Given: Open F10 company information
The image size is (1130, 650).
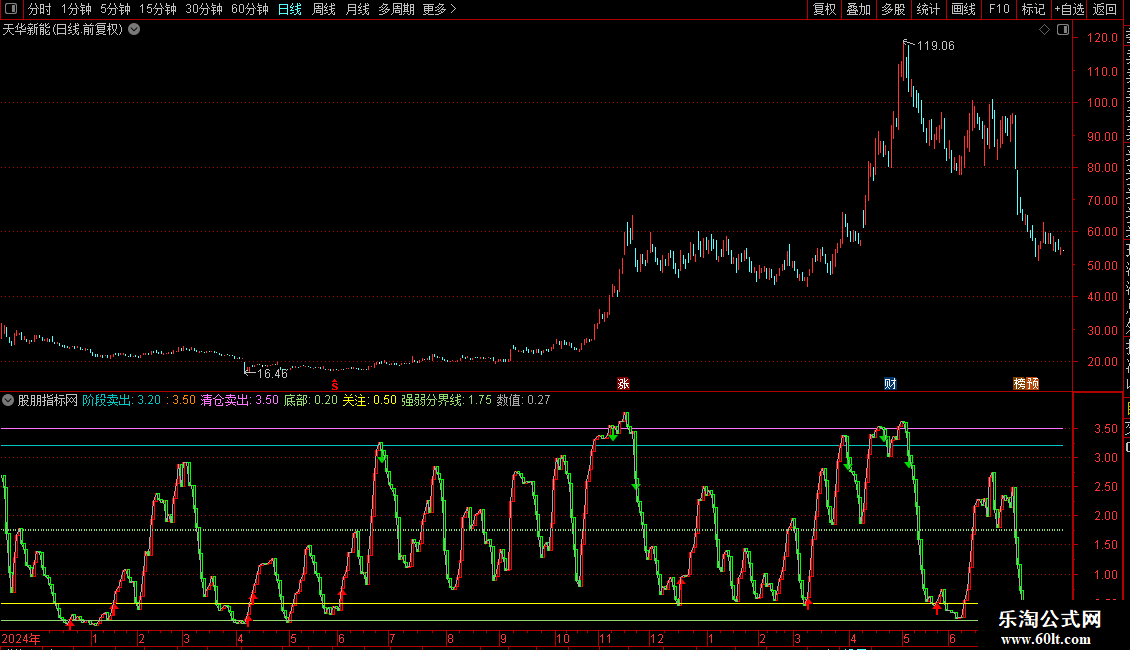Looking at the screenshot, I should (x=999, y=9).
